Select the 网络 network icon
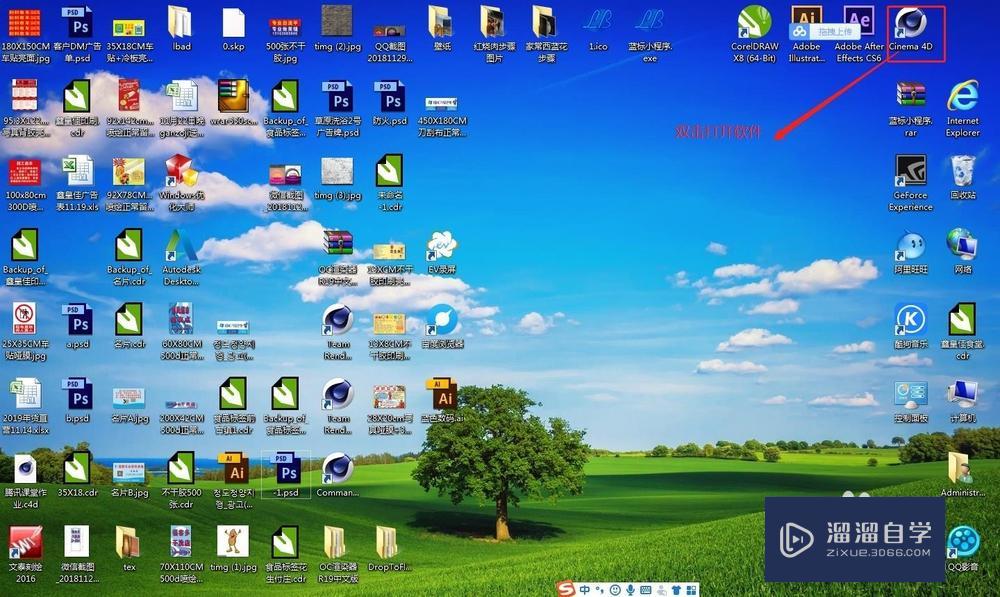Viewport: 1000px width, 597px height. point(962,252)
